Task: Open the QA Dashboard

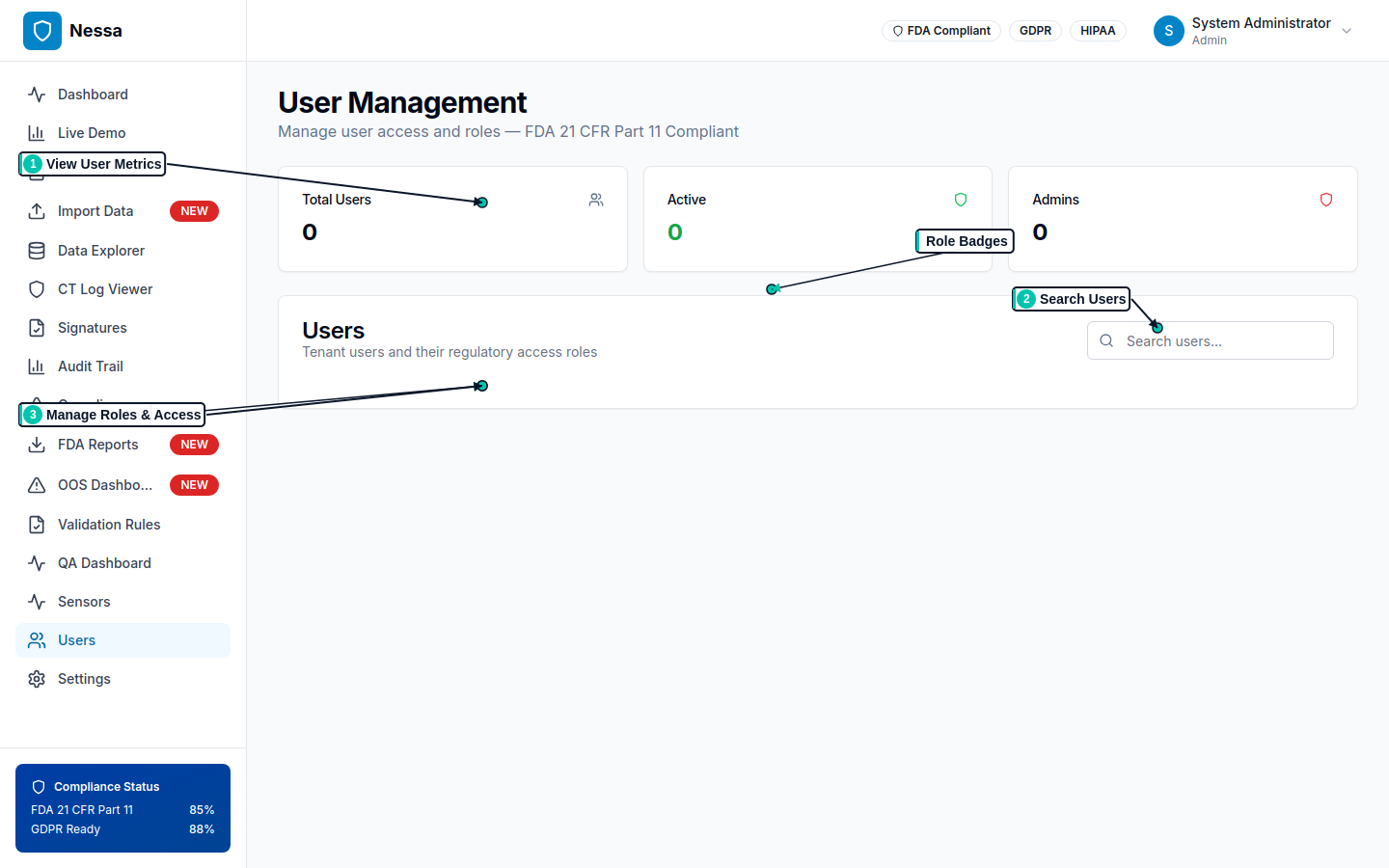Action: [102, 562]
